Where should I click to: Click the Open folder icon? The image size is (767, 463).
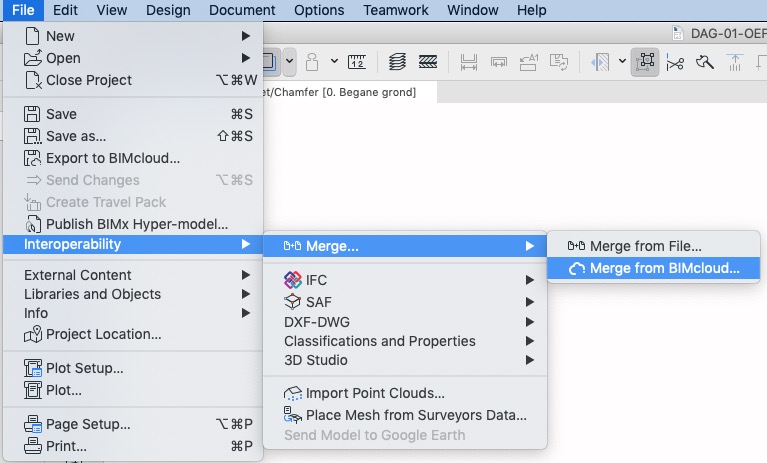point(33,58)
